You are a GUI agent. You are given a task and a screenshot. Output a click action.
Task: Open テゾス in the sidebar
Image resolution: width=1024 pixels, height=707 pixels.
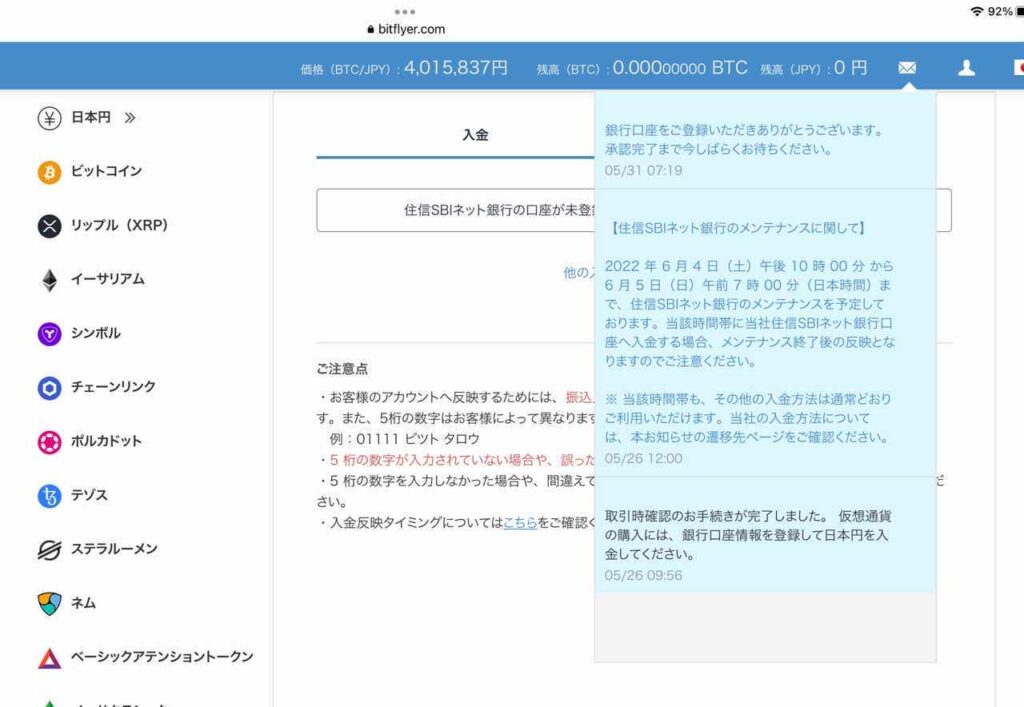[89, 495]
